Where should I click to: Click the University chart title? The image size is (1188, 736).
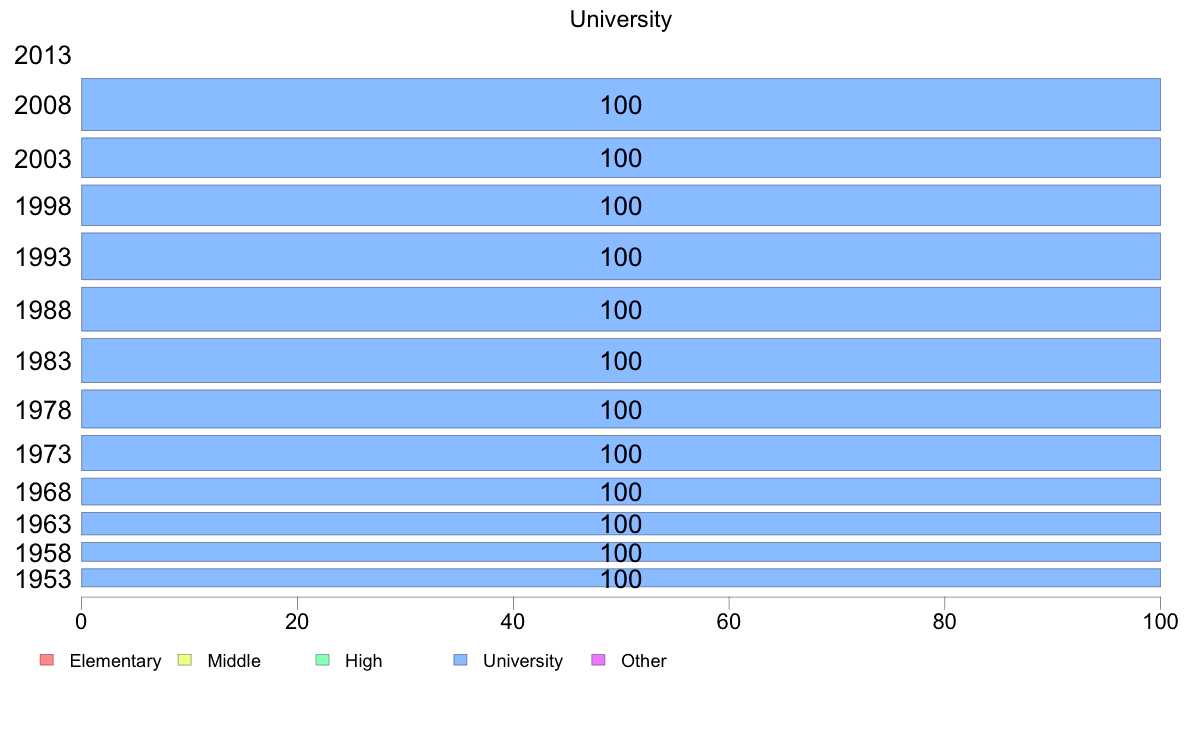(x=621, y=19)
